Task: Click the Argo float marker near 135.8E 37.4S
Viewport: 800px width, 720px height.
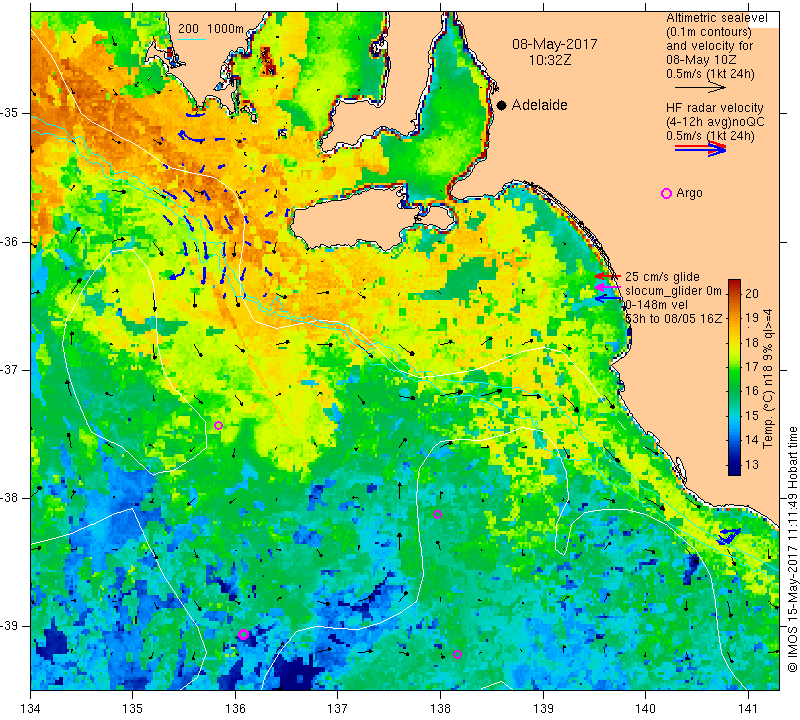Action: tap(218, 426)
